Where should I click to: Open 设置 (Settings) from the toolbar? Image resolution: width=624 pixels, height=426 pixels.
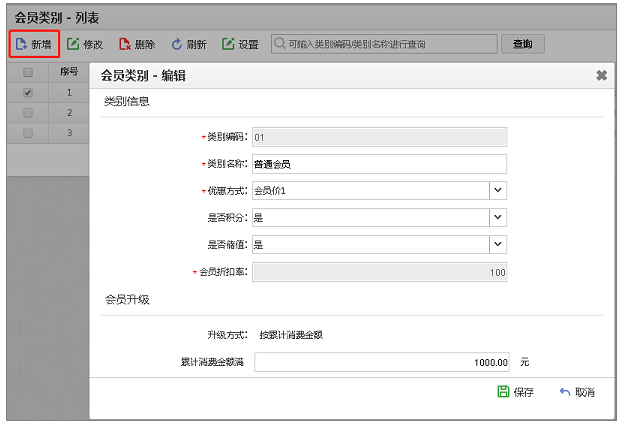228,44
